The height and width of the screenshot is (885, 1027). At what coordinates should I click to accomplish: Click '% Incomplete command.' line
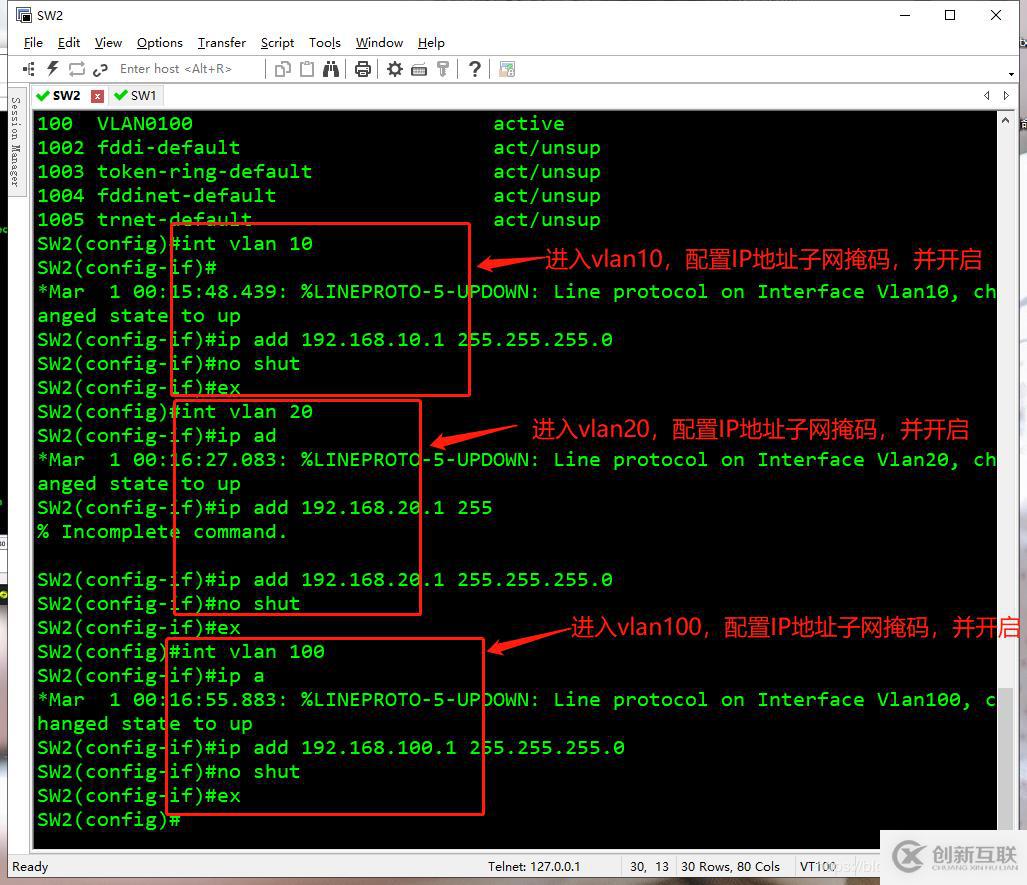tap(162, 532)
